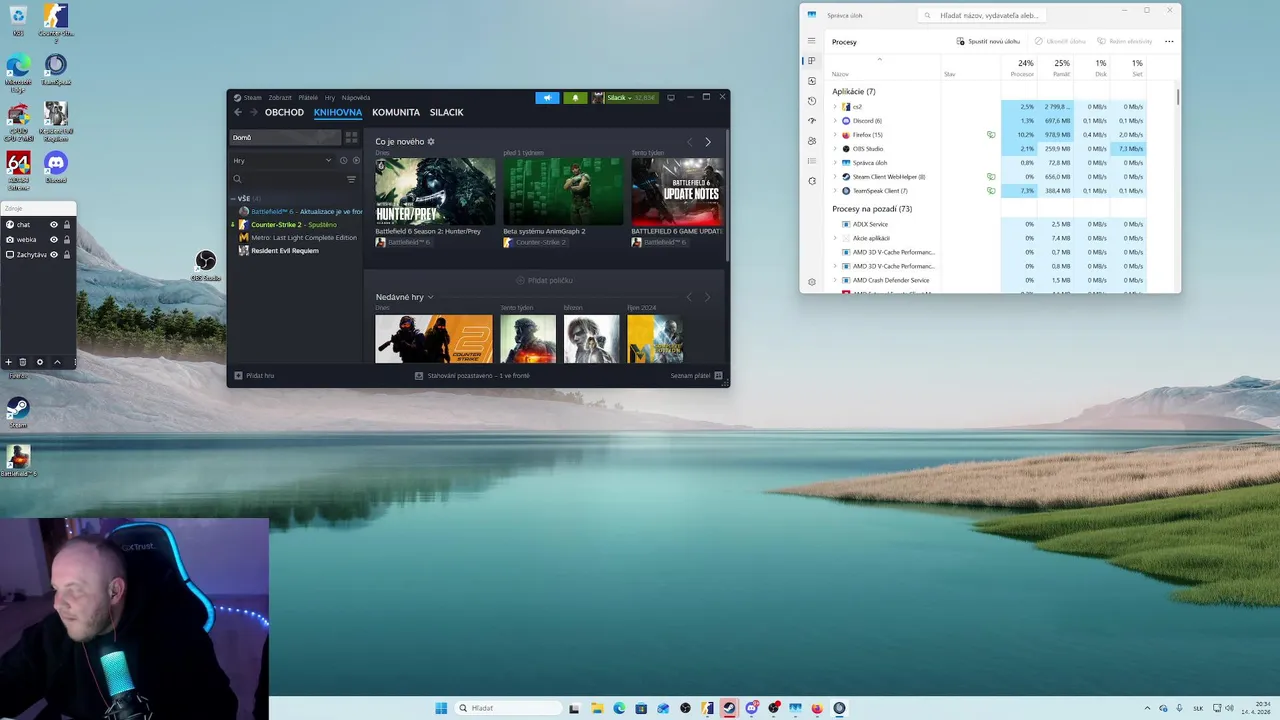Open Steam notifications bell button
Screen dimensions: 1280x720
[575, 98]
